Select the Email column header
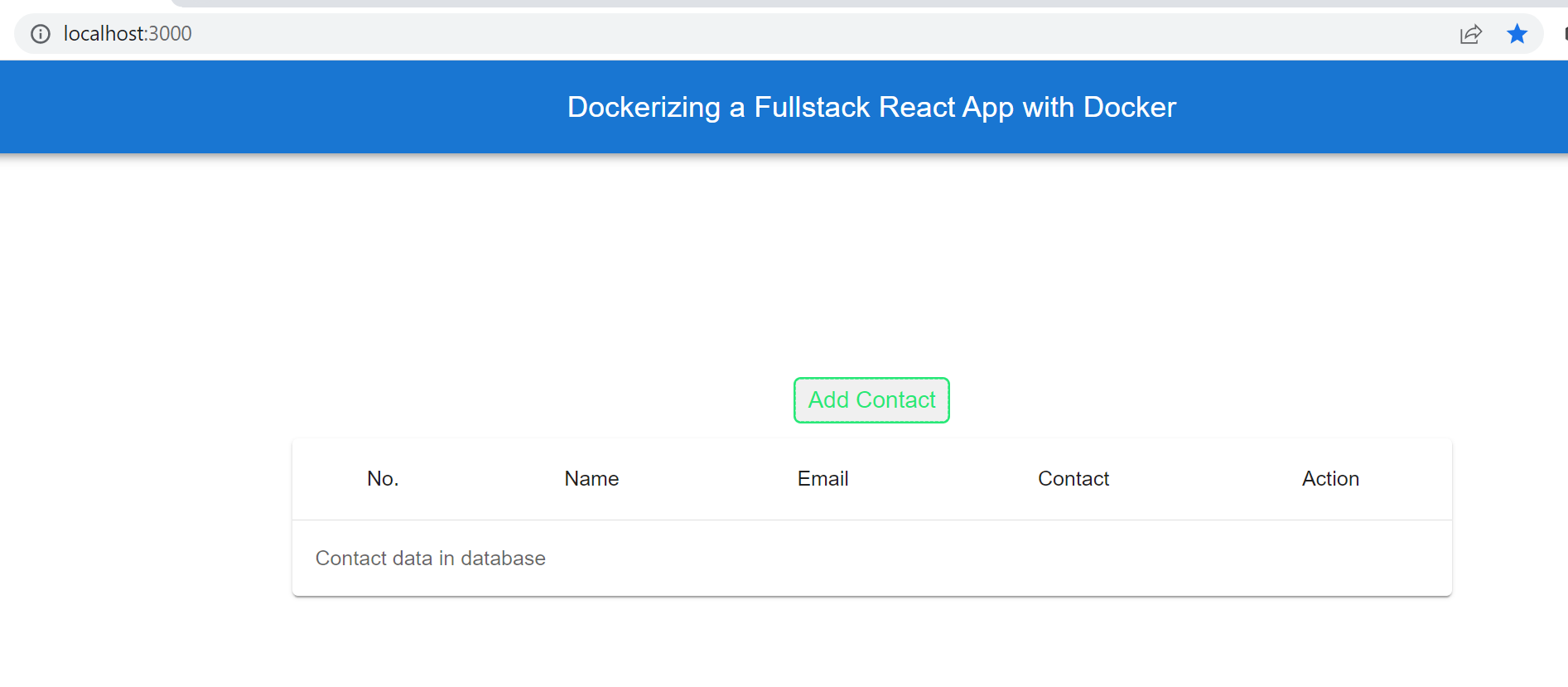The width and height of the screenshot is (1568, 687). pyautogui.click(x=823, y=479)
